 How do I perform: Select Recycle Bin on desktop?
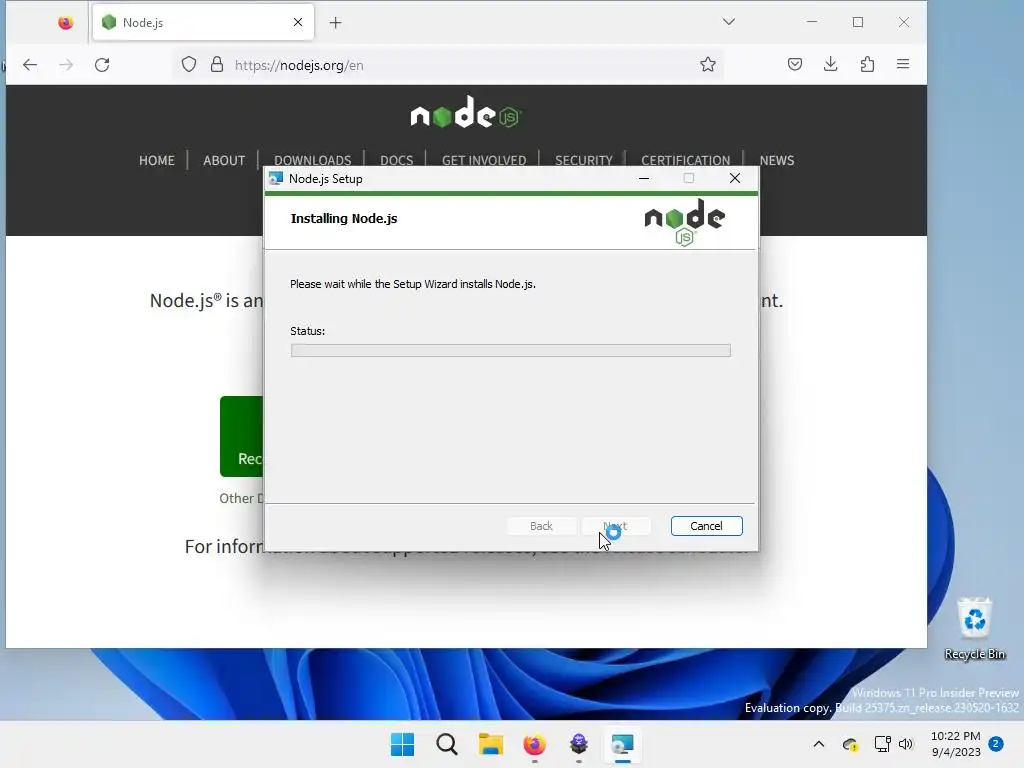point(974,629)
